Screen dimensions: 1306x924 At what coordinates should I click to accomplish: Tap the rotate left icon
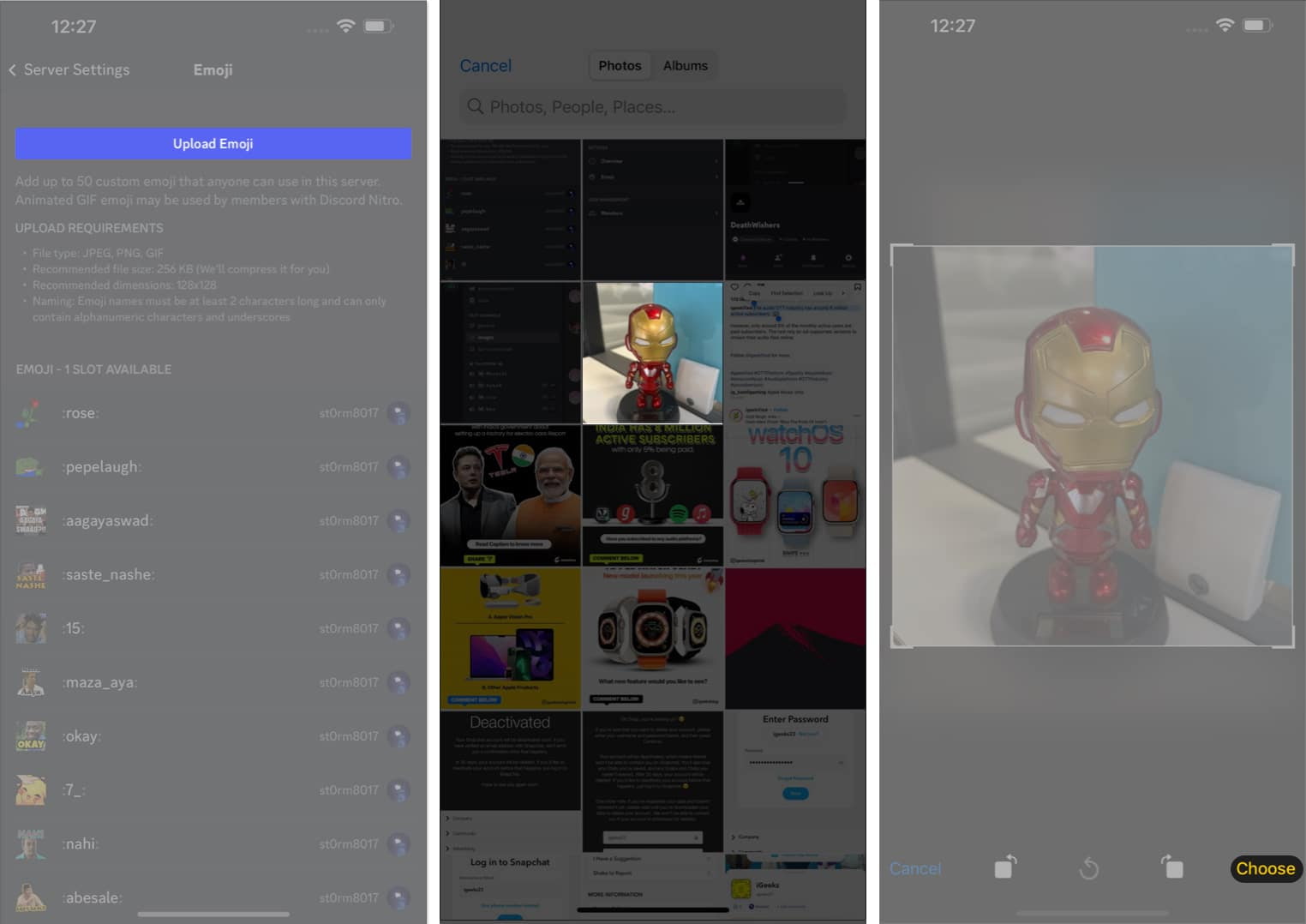tap(1005, 867)
